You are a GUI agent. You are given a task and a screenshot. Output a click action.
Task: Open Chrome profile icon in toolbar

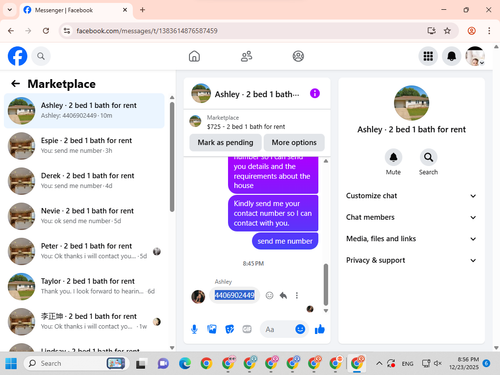point(471,31)
